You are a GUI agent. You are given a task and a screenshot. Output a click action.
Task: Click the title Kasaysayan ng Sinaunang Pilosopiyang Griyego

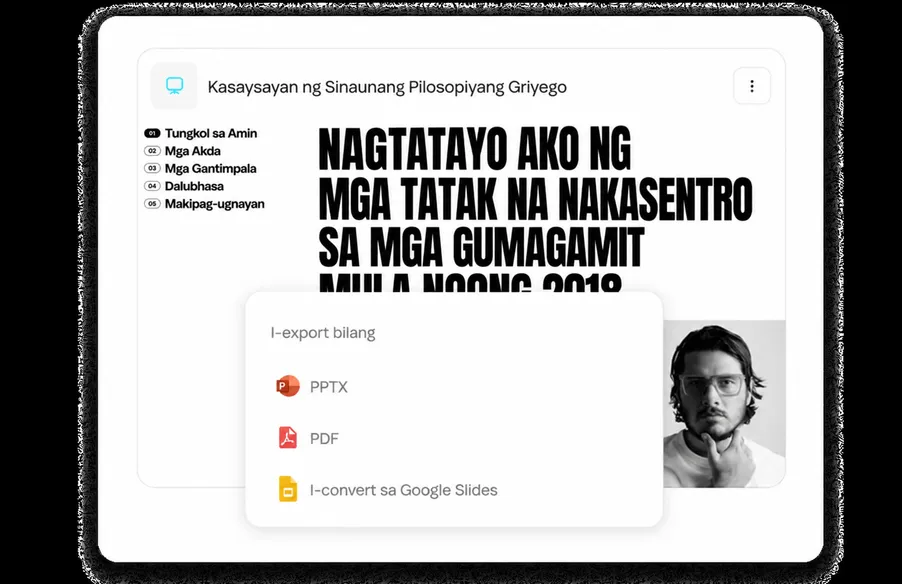[387, 87]
